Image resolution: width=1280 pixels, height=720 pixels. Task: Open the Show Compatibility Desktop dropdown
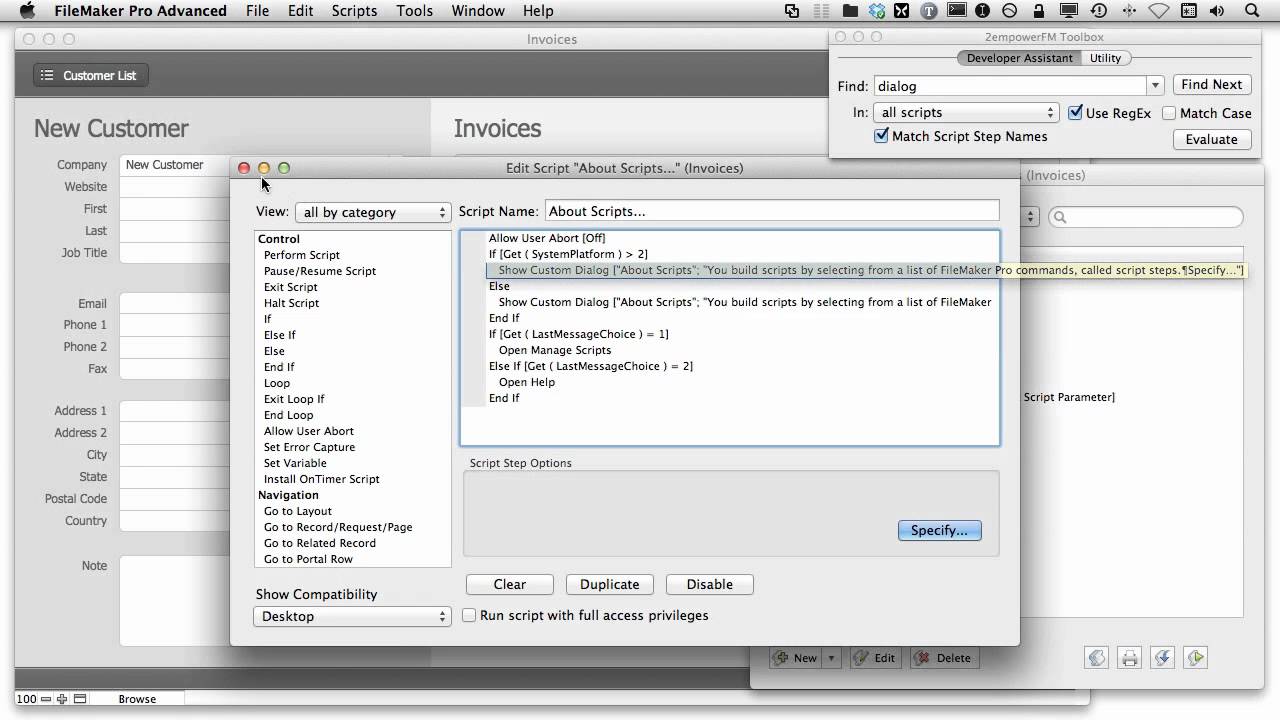pos(352,616)
